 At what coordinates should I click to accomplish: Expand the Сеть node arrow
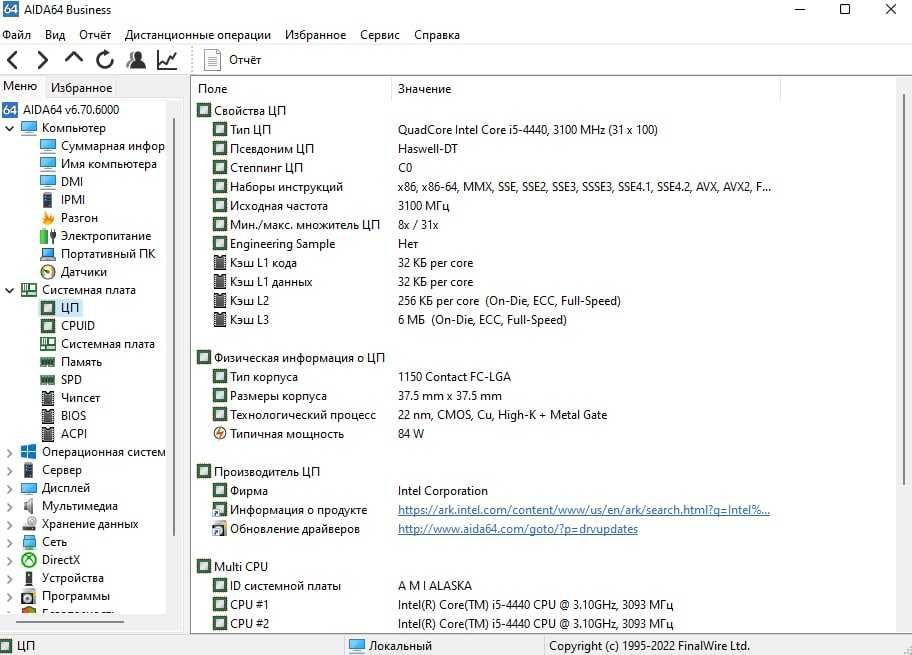9,543
